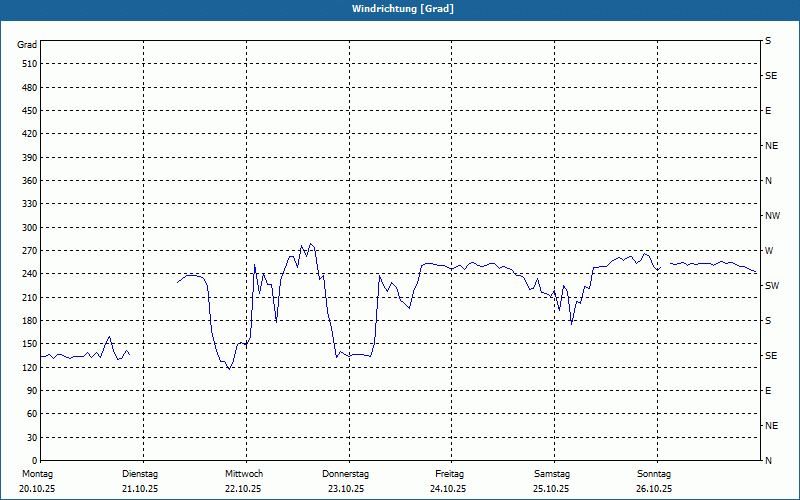Viewport: 800px width, 500px height.
Task: Click the bottom N compass label at zero
Action: [769, 461]
